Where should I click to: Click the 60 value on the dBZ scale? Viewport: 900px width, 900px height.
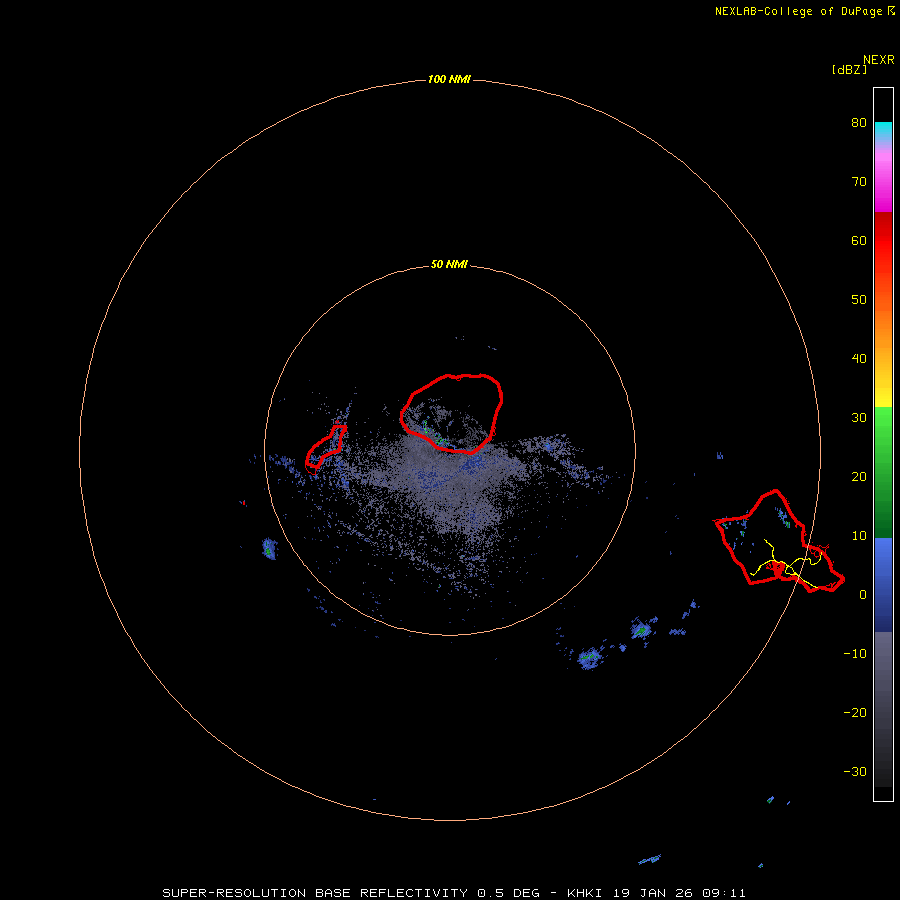point(859,240)
